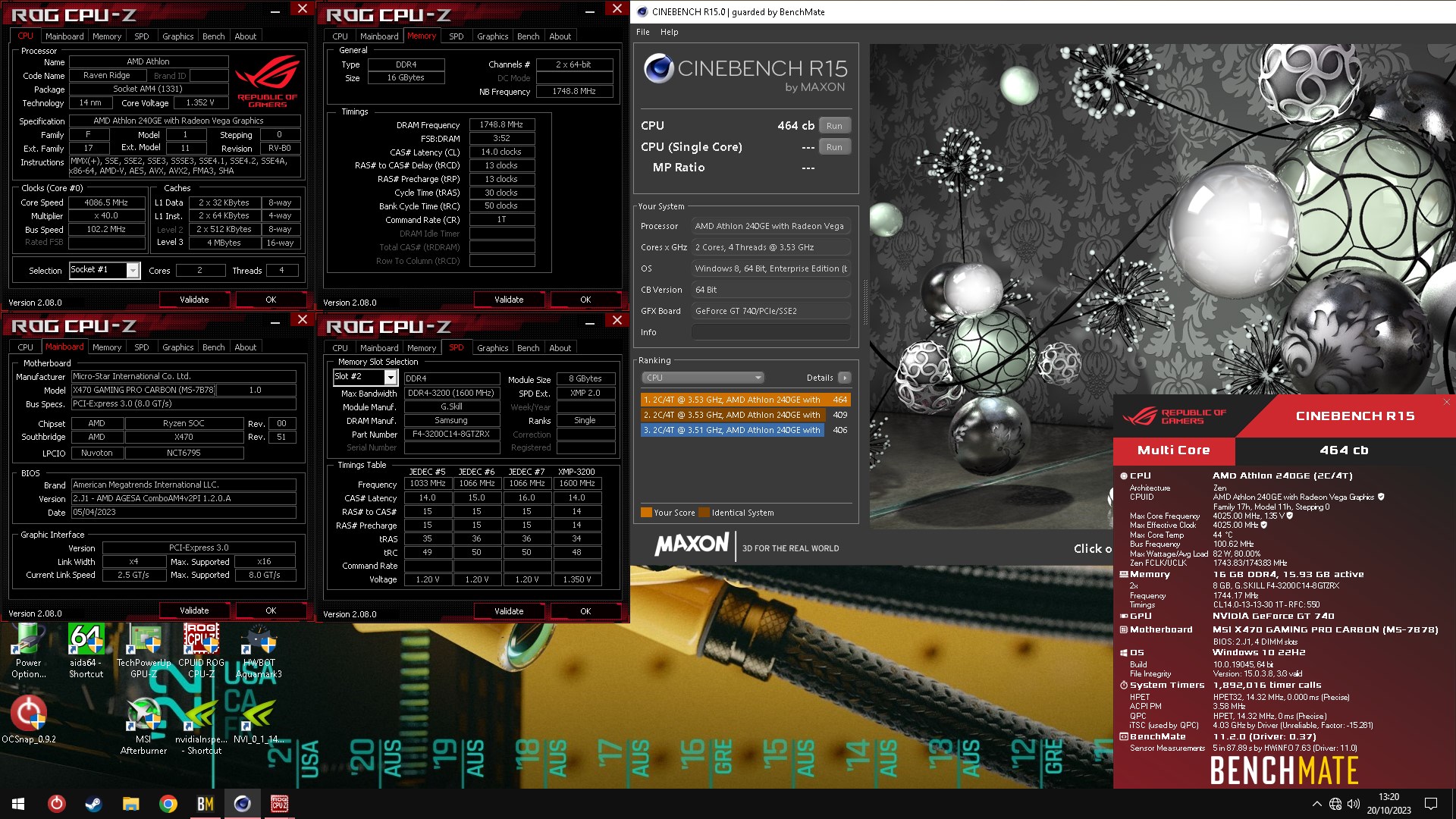Open Graphics tab in Memory CPU-Z window

(x=492, y=36)
